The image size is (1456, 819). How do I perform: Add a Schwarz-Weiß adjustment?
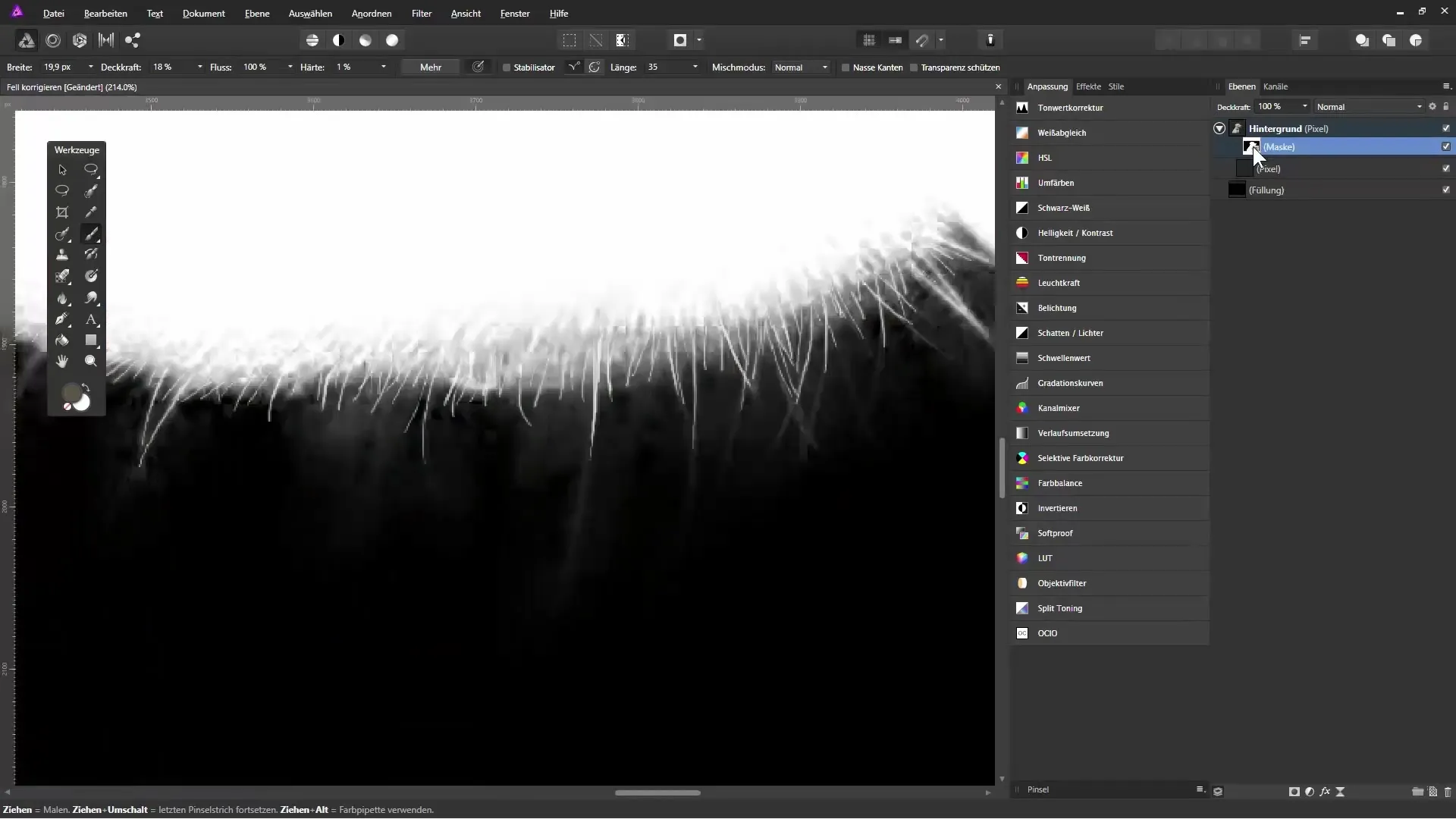1109,208
